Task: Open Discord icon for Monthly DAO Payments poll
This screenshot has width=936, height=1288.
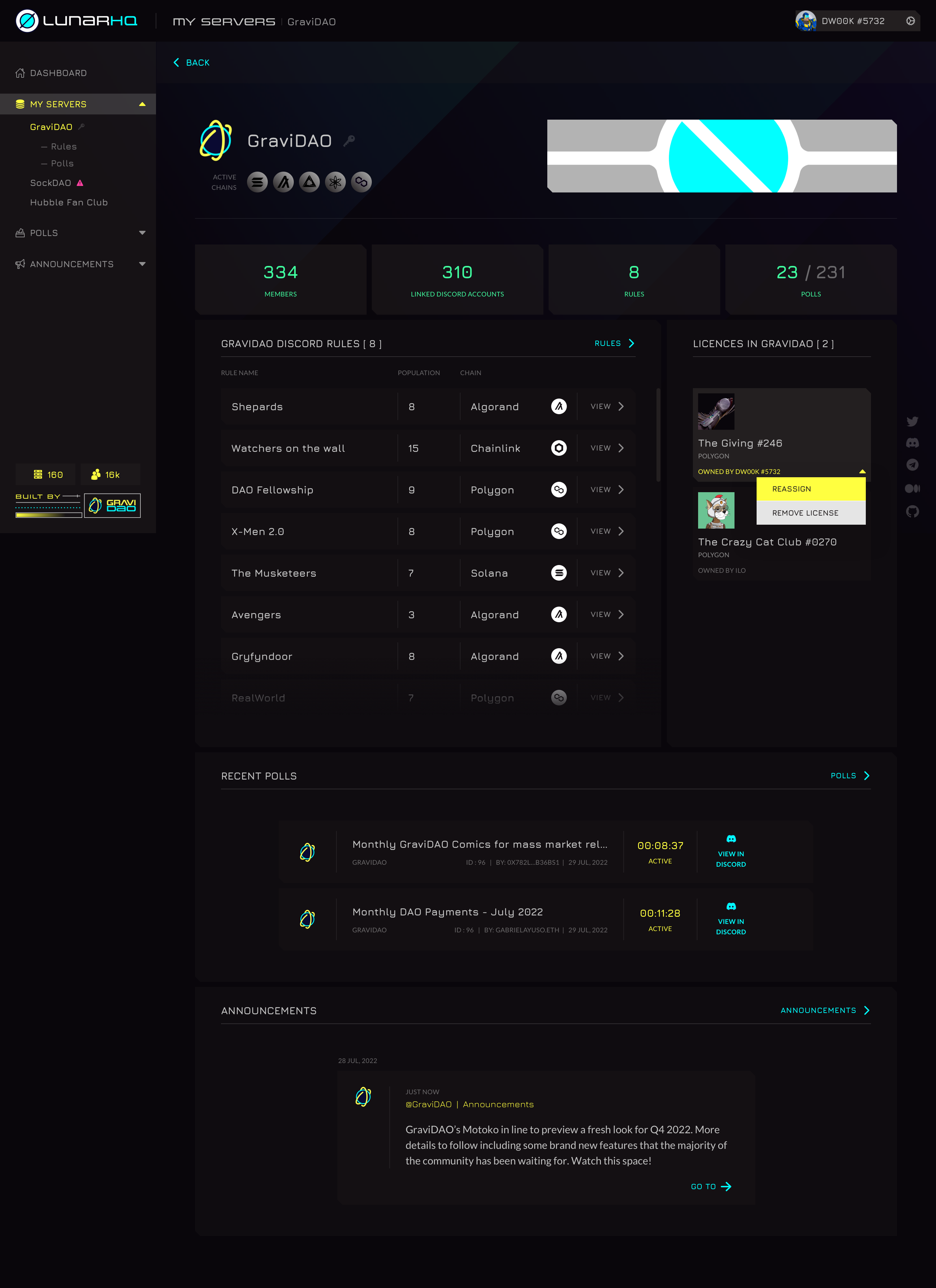Action: point(731,906)
